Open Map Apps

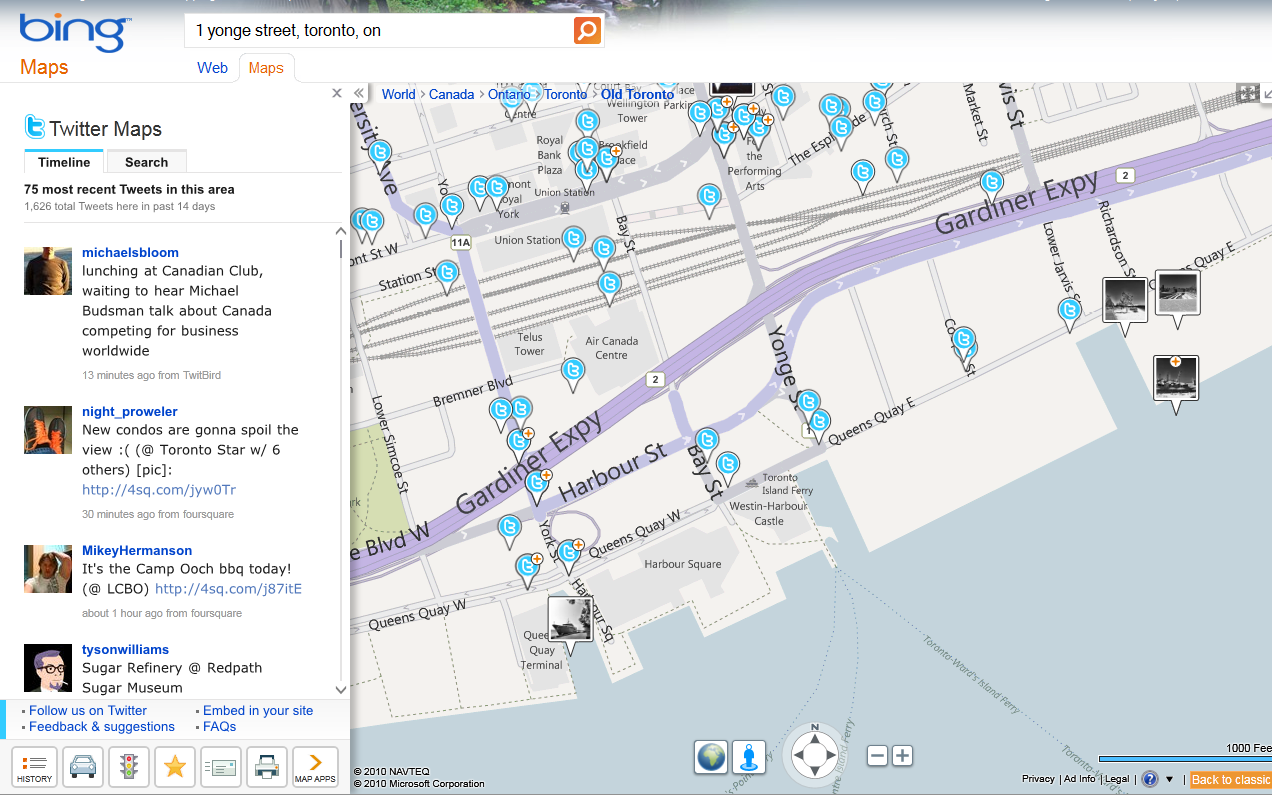315,768
